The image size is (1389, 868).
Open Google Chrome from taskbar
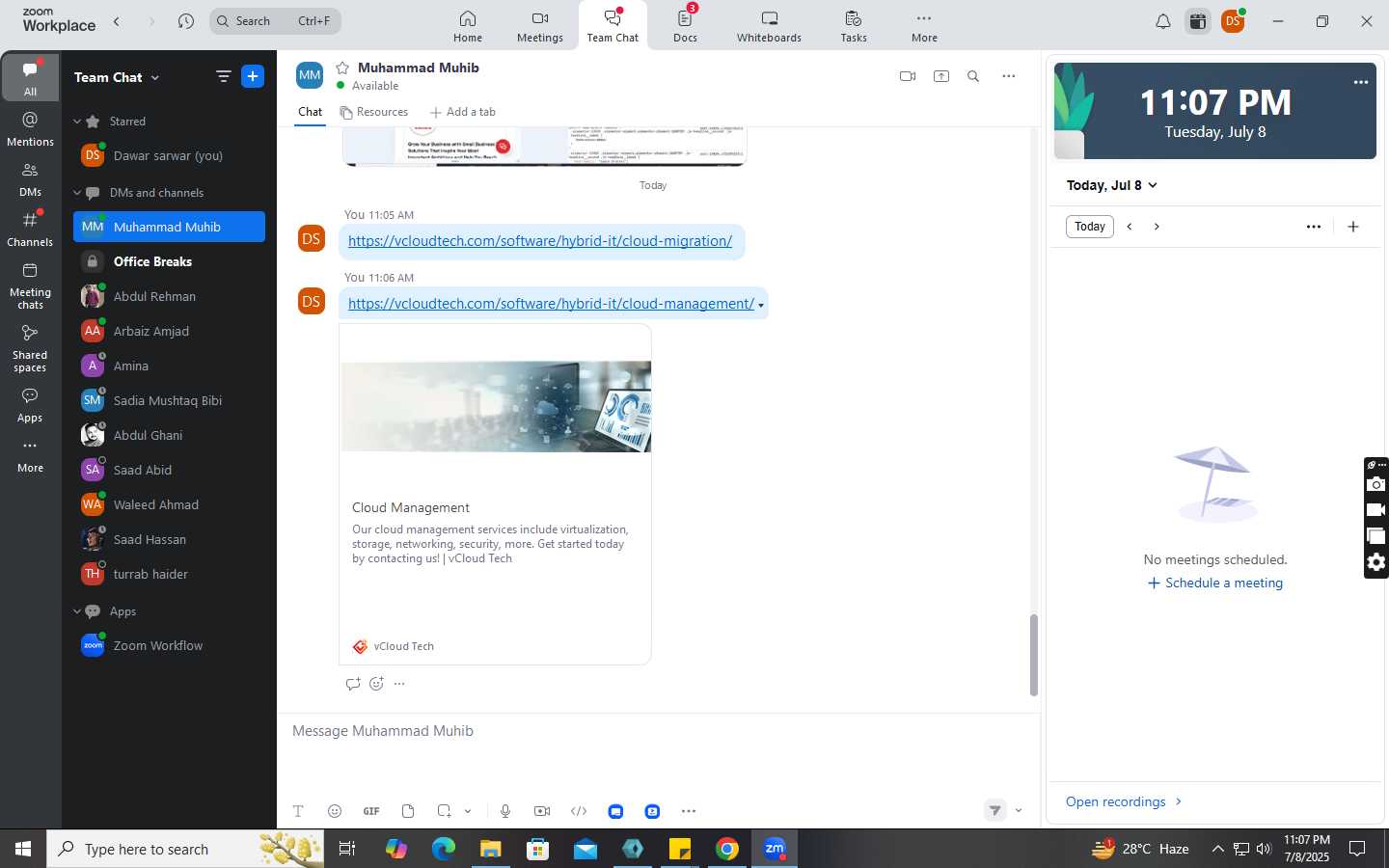click(x=727, y=849)
